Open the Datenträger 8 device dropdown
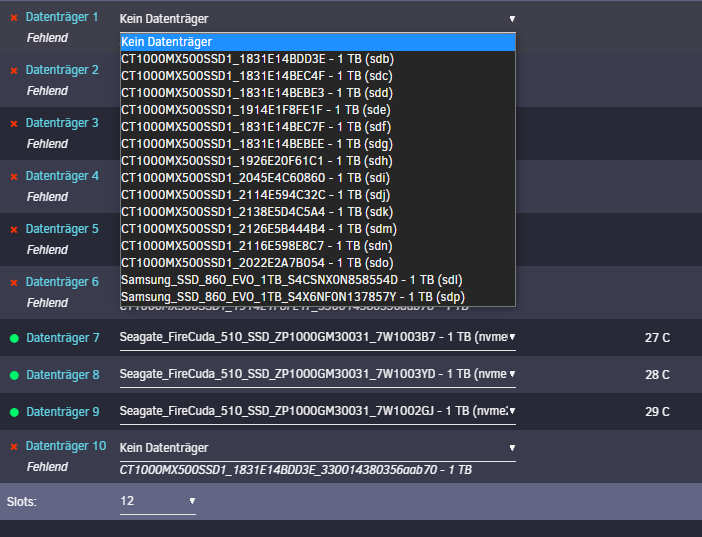 click(317, 374)
